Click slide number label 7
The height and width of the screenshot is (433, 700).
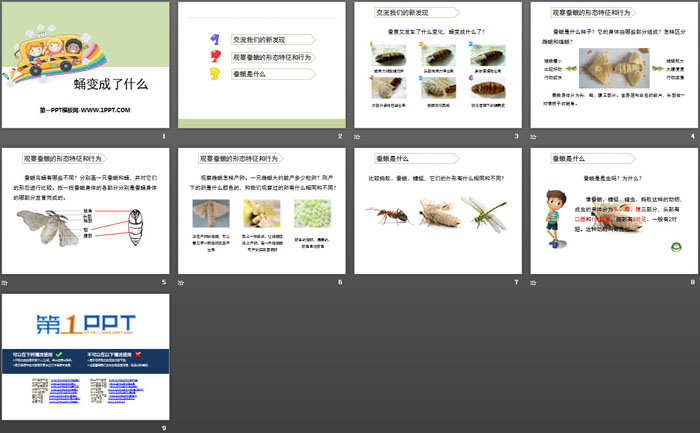click(x=517, y=282)
